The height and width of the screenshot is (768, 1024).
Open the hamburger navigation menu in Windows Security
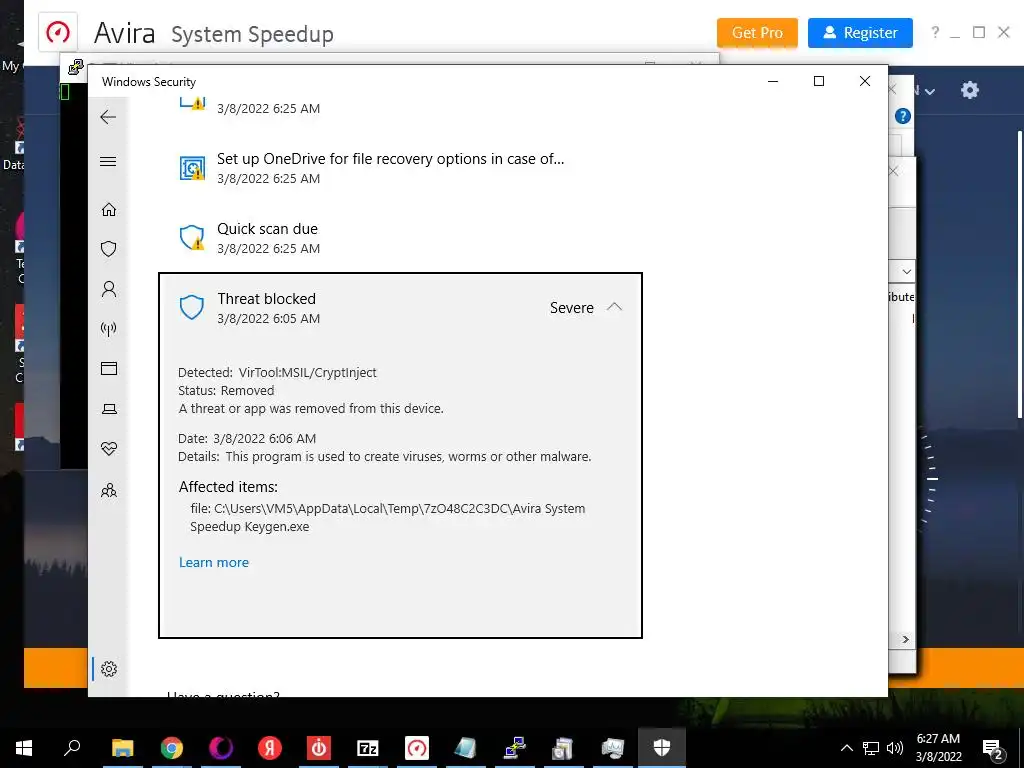108,161
